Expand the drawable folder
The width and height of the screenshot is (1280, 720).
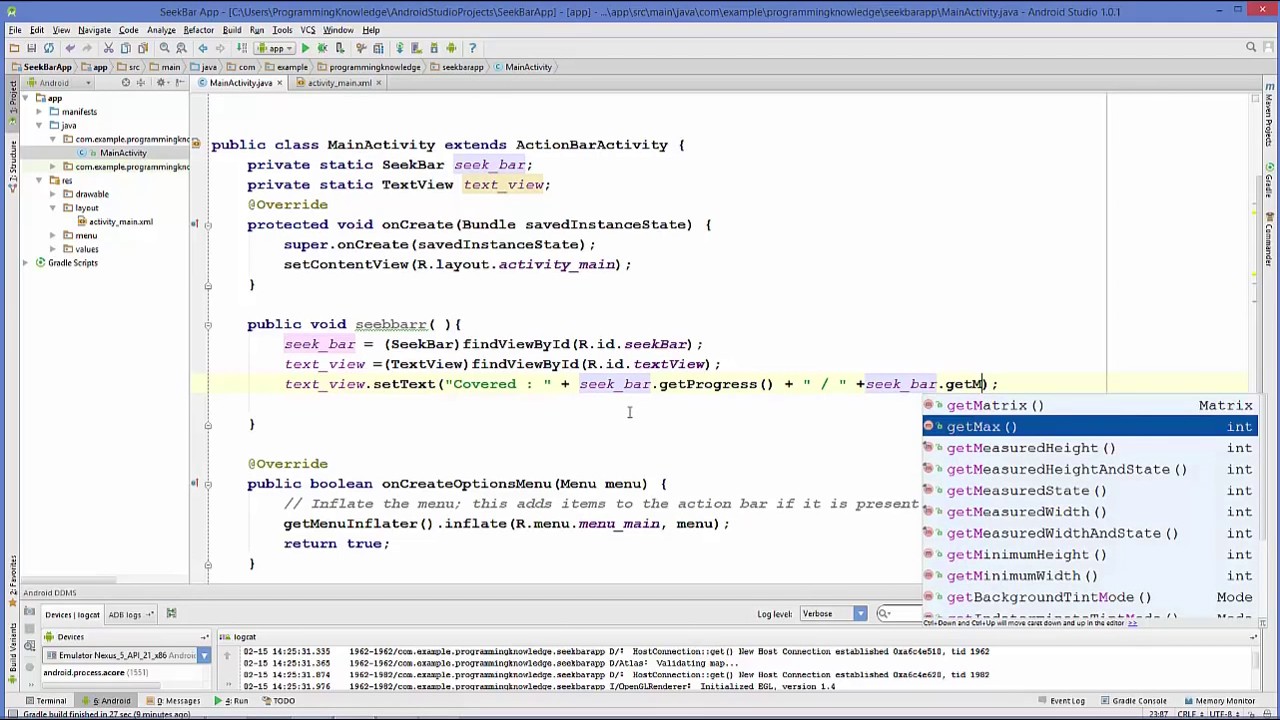pos(52,194)
